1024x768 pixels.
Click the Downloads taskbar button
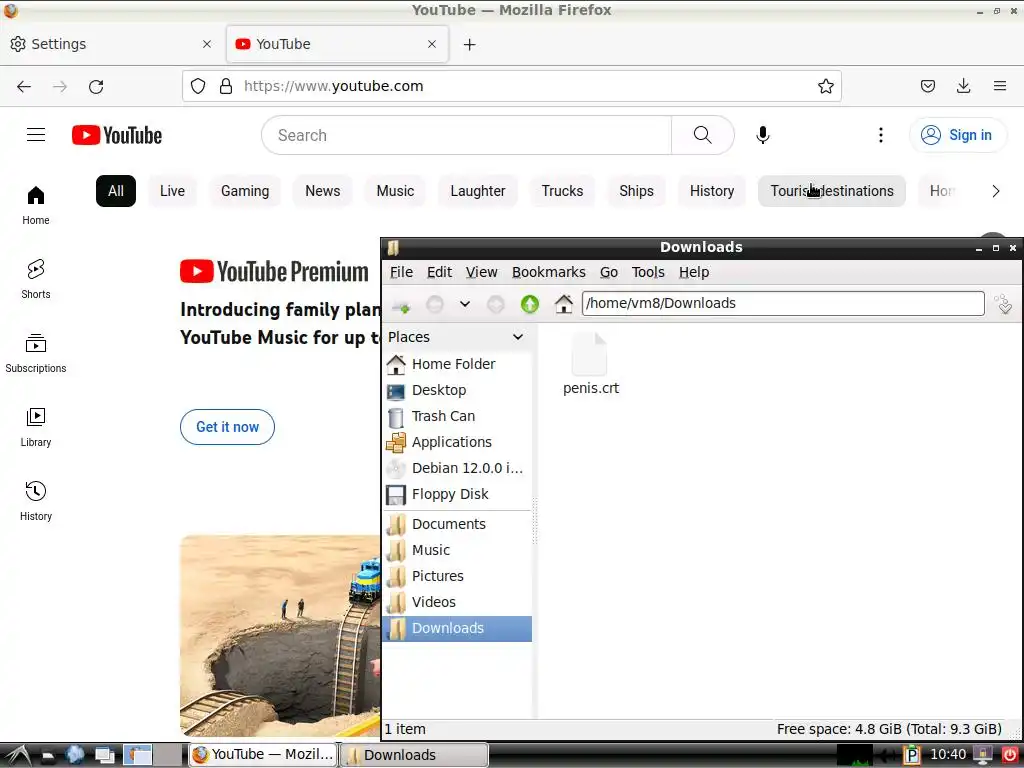414,755
